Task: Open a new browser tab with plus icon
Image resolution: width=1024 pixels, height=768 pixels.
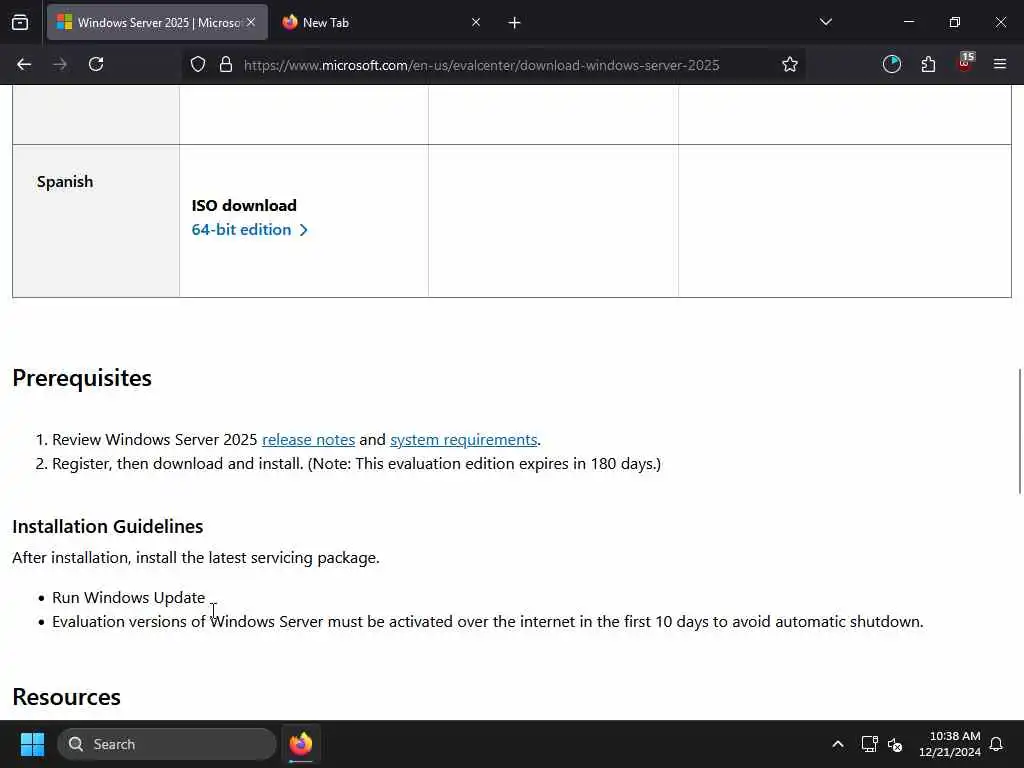Action: [515, 23]
